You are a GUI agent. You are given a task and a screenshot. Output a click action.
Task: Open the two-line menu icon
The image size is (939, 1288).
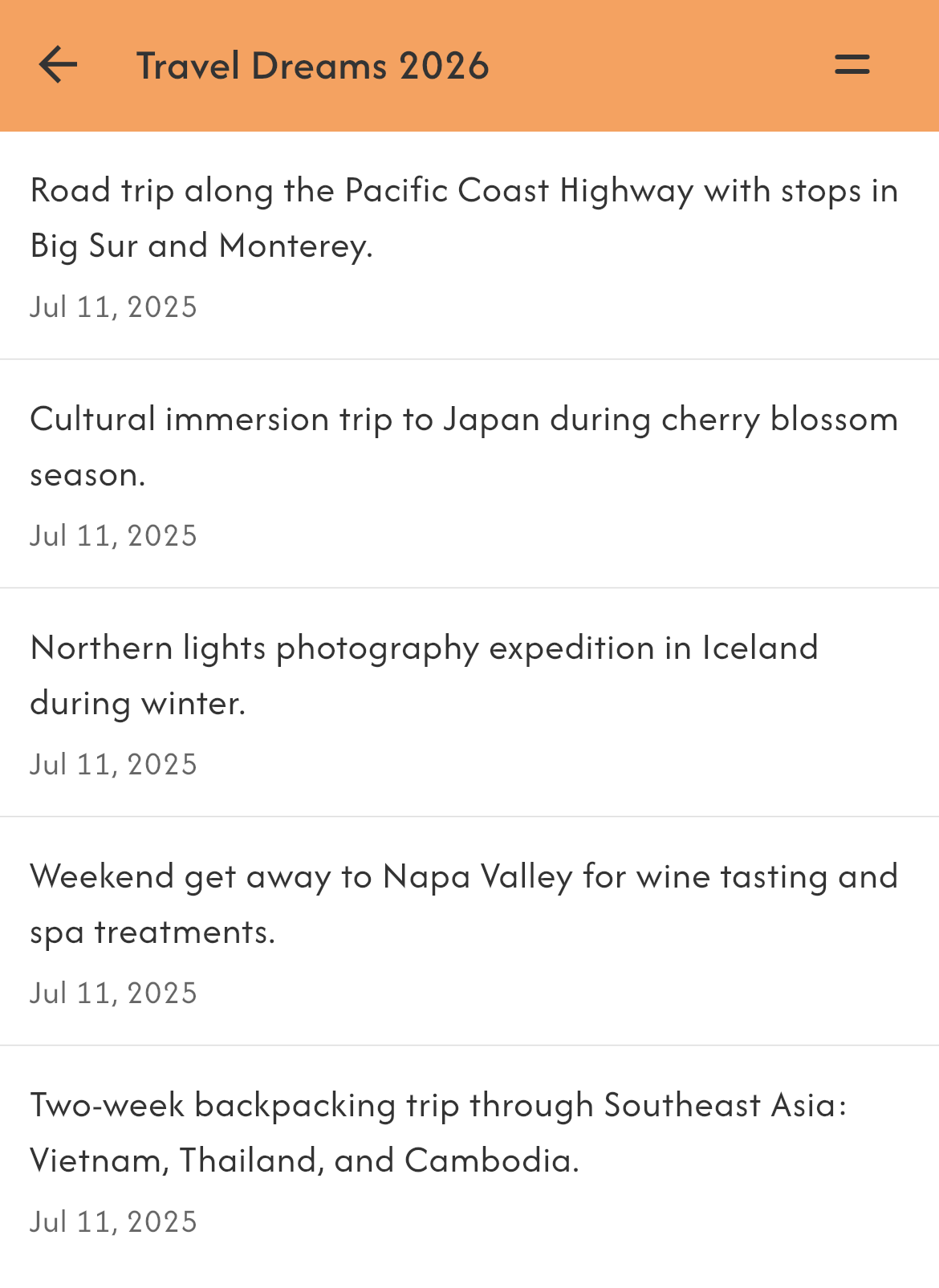[852, 65]
